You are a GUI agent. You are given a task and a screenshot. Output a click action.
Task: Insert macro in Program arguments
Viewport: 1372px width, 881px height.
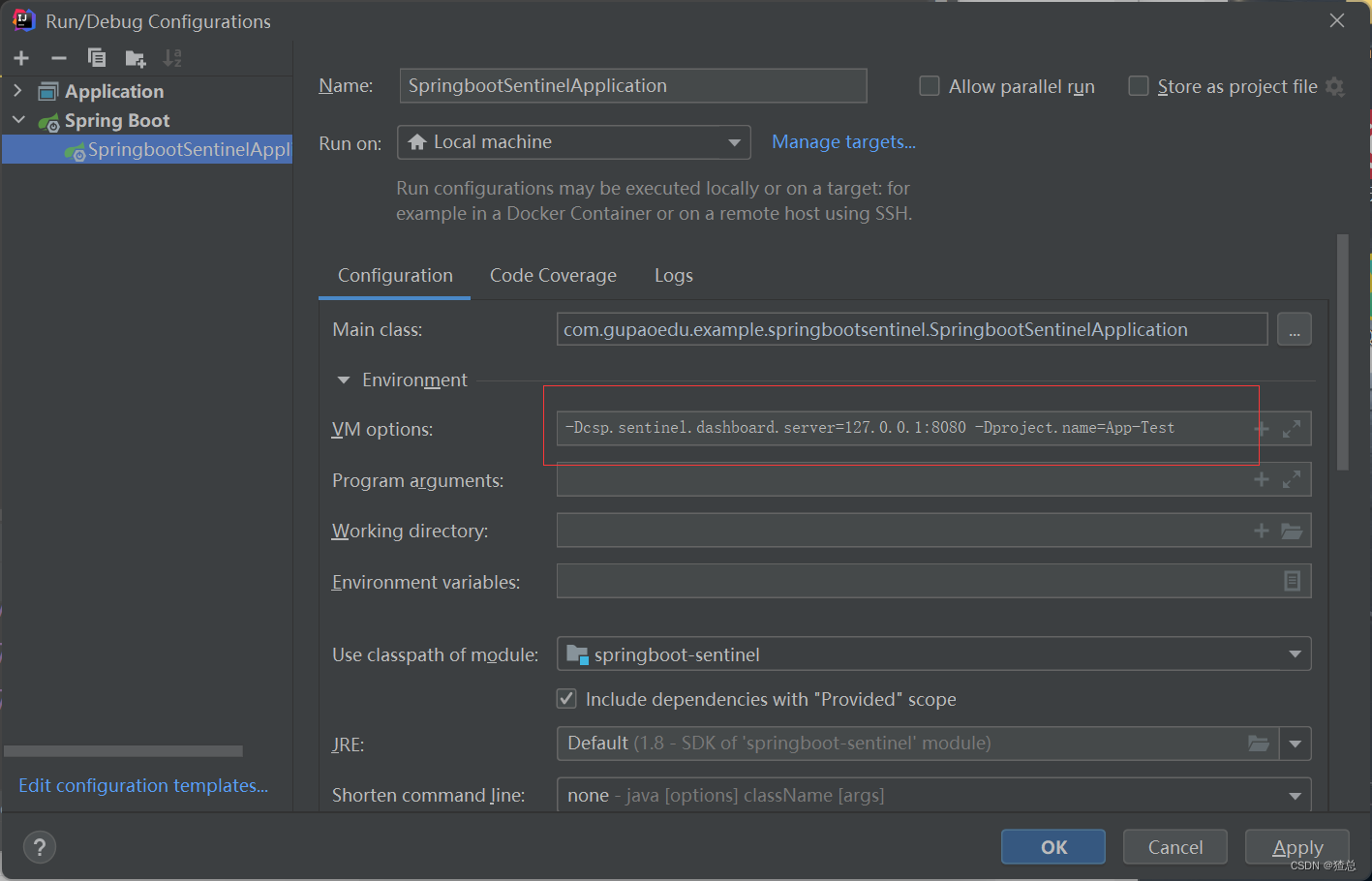tap(1261, 479)
